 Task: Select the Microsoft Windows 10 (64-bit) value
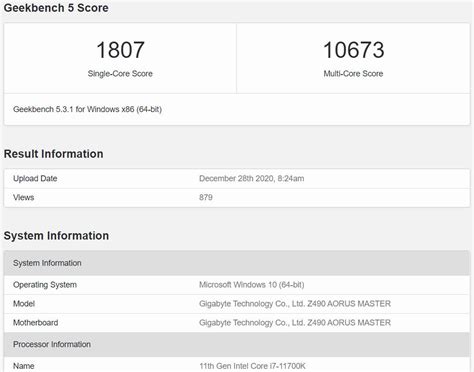pos(252,285)
